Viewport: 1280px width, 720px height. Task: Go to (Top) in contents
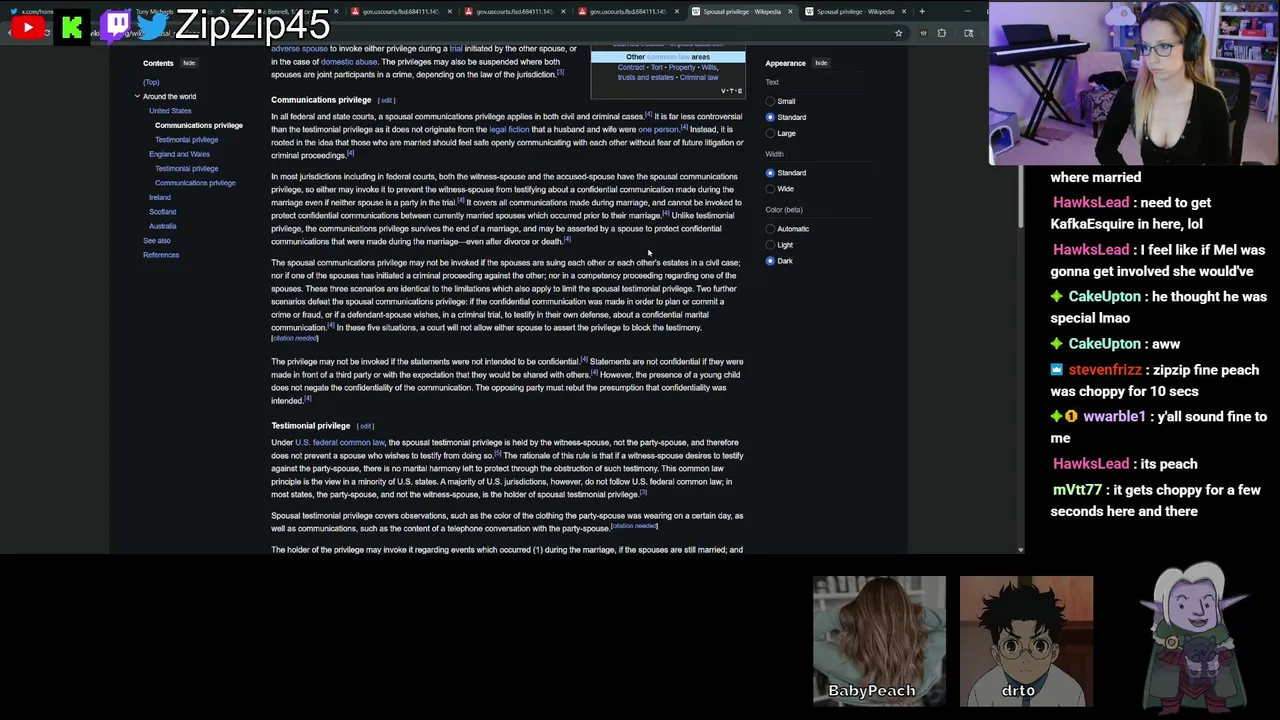151,82
